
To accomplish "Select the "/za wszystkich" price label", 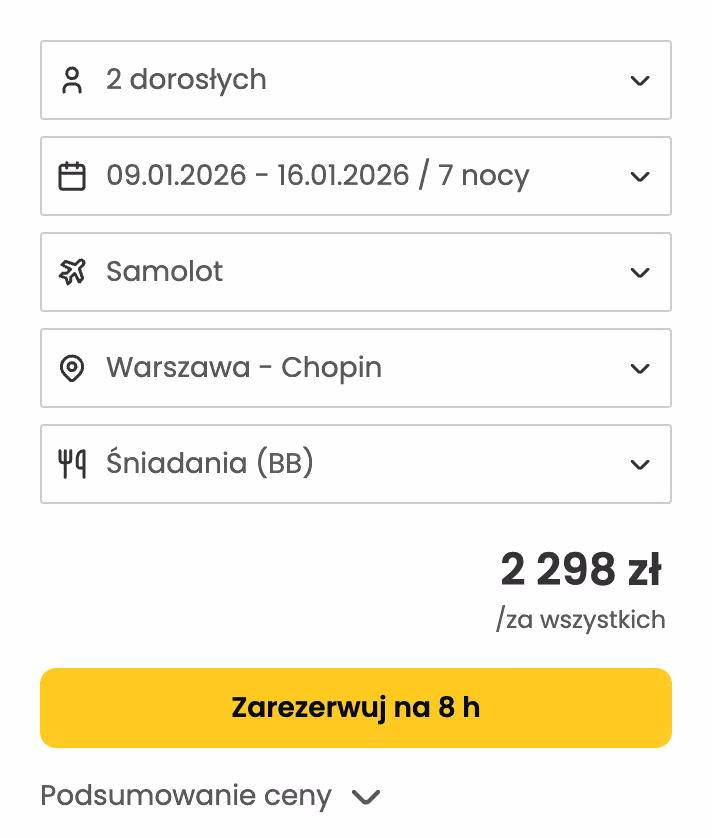I will pos(581,620).
